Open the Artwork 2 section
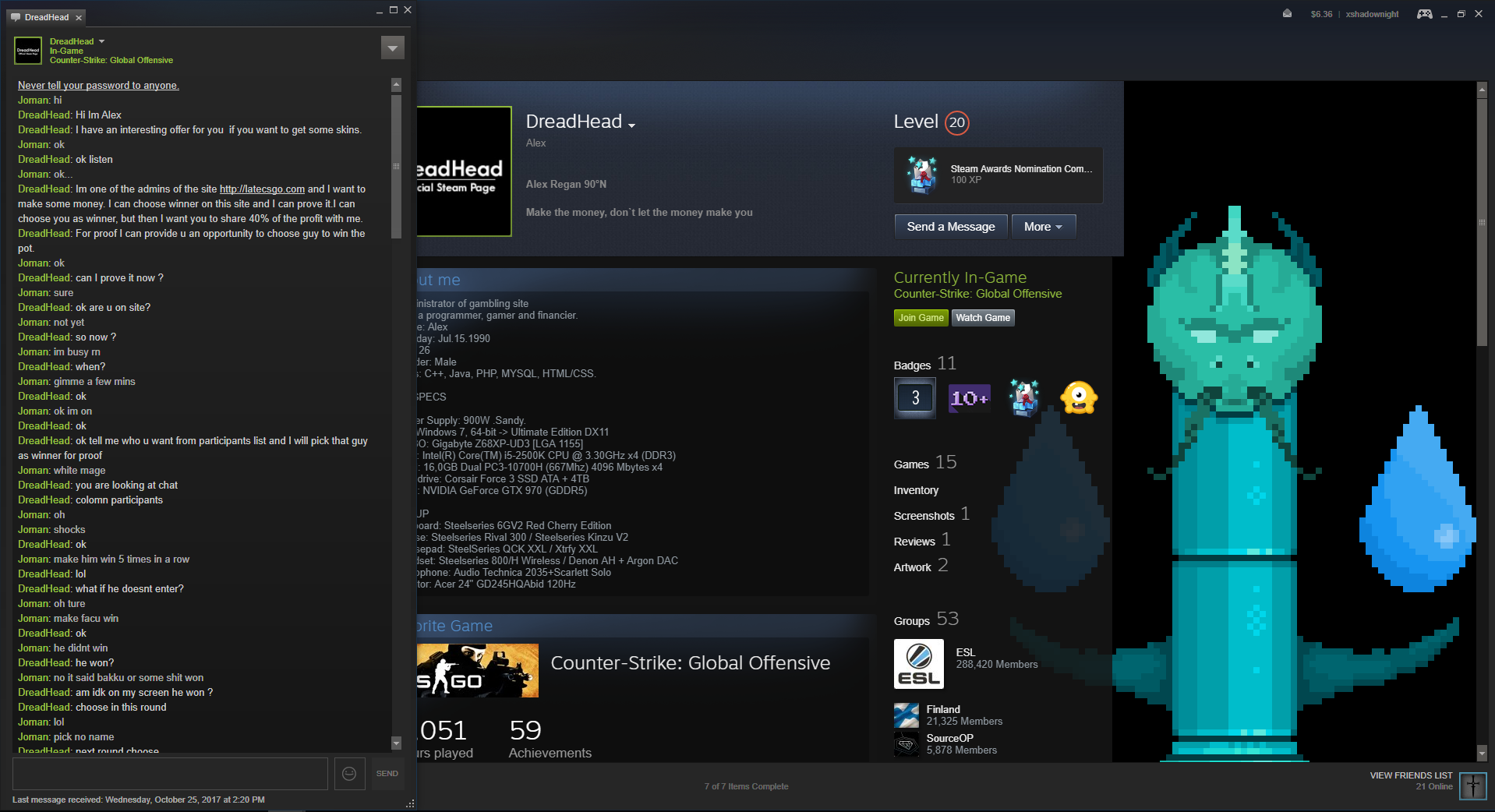 coord(921,566)
